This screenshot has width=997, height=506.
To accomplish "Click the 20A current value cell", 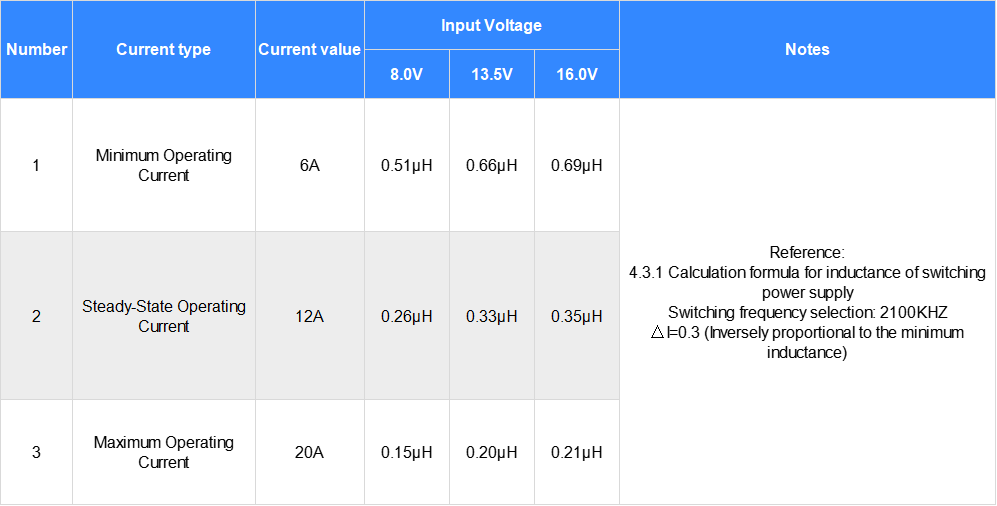I will [309, 452].
